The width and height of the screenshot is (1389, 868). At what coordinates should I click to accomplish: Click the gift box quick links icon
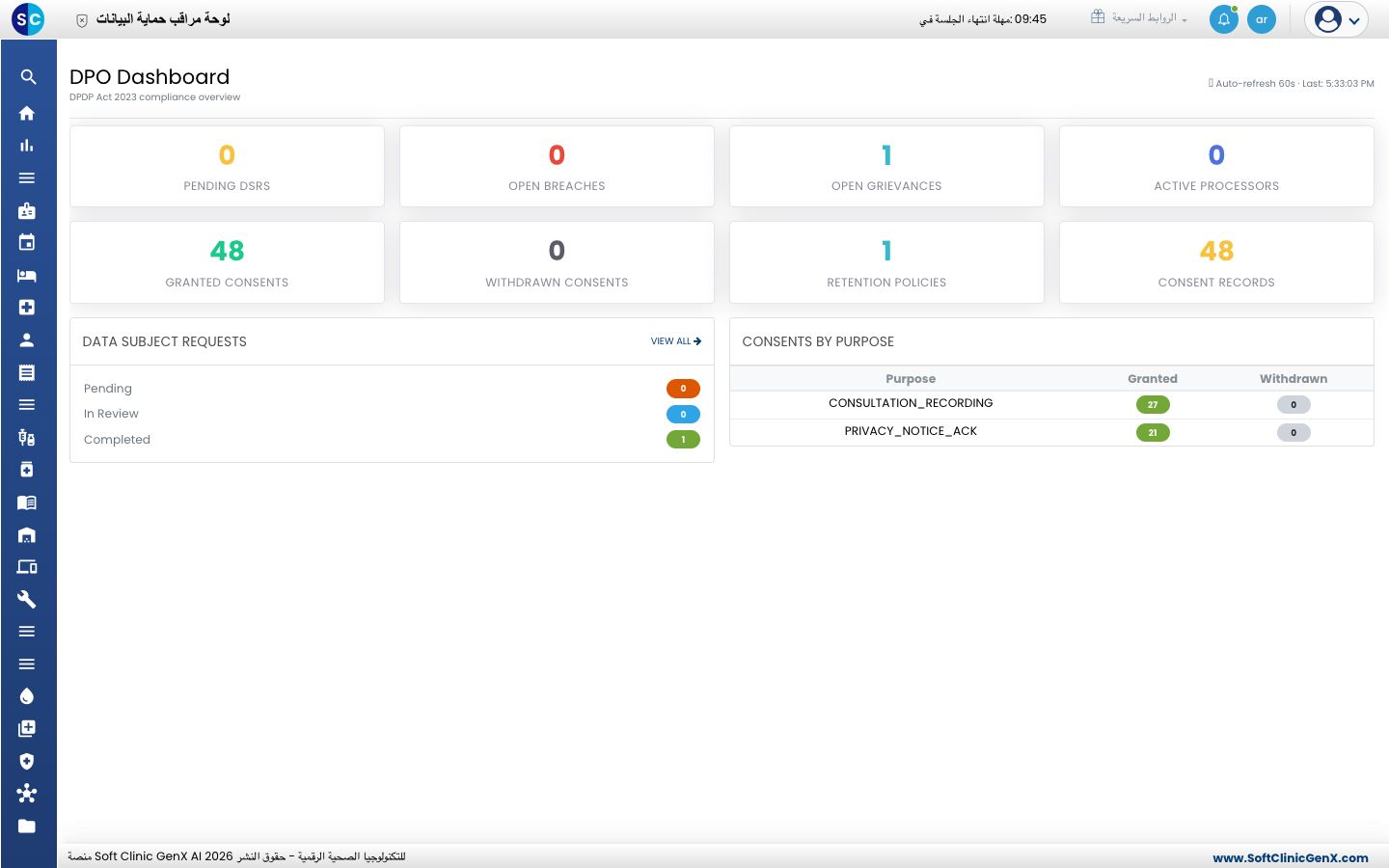[1098, 17]
